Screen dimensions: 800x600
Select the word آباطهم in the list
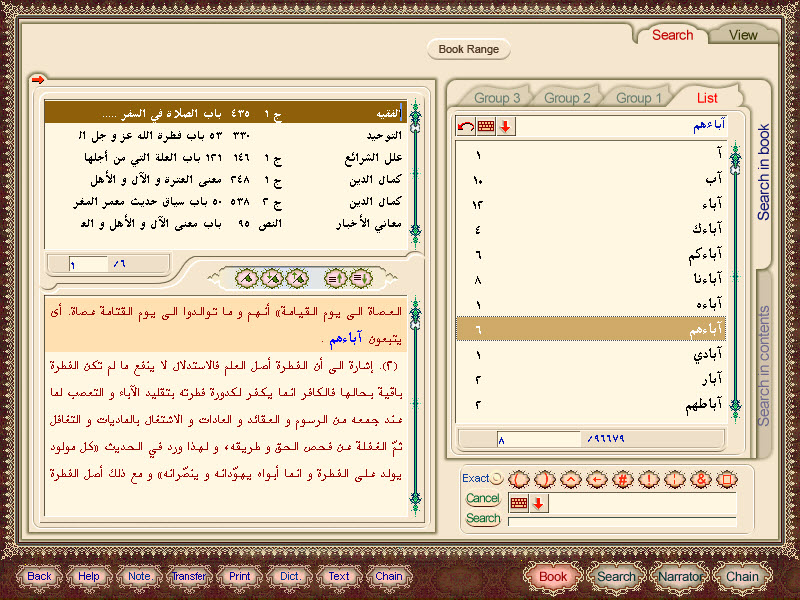590,404
